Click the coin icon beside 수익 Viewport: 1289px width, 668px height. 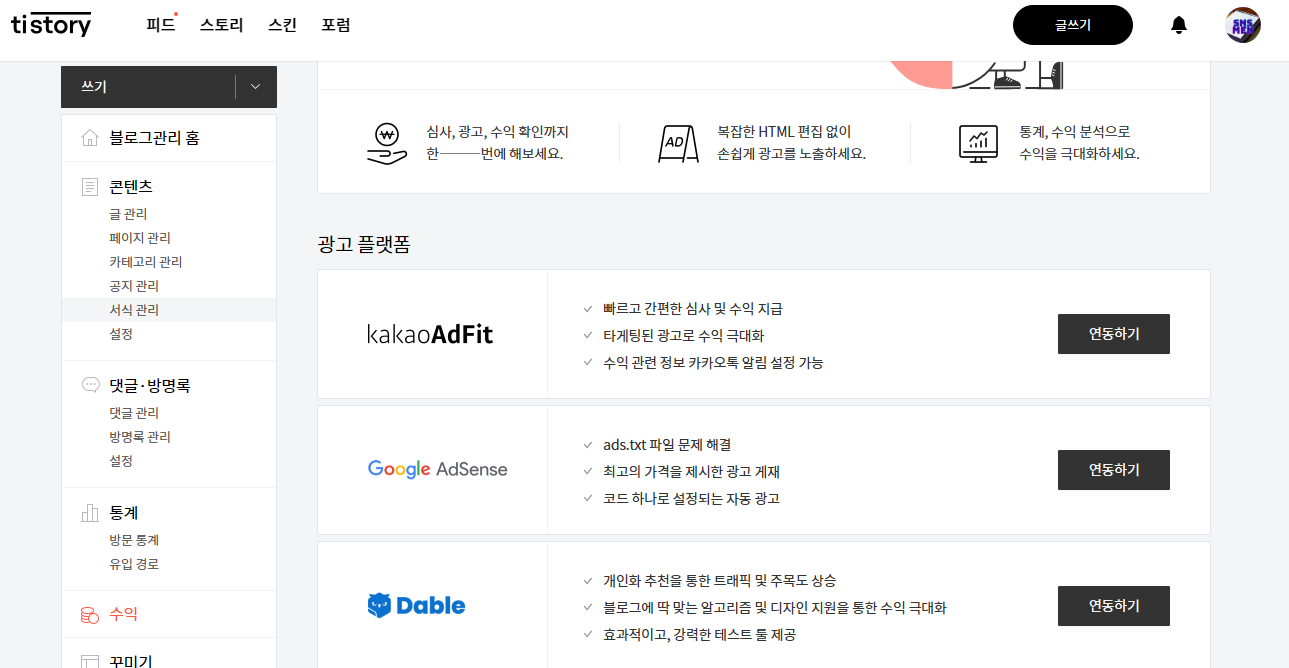tap(90, 615)
